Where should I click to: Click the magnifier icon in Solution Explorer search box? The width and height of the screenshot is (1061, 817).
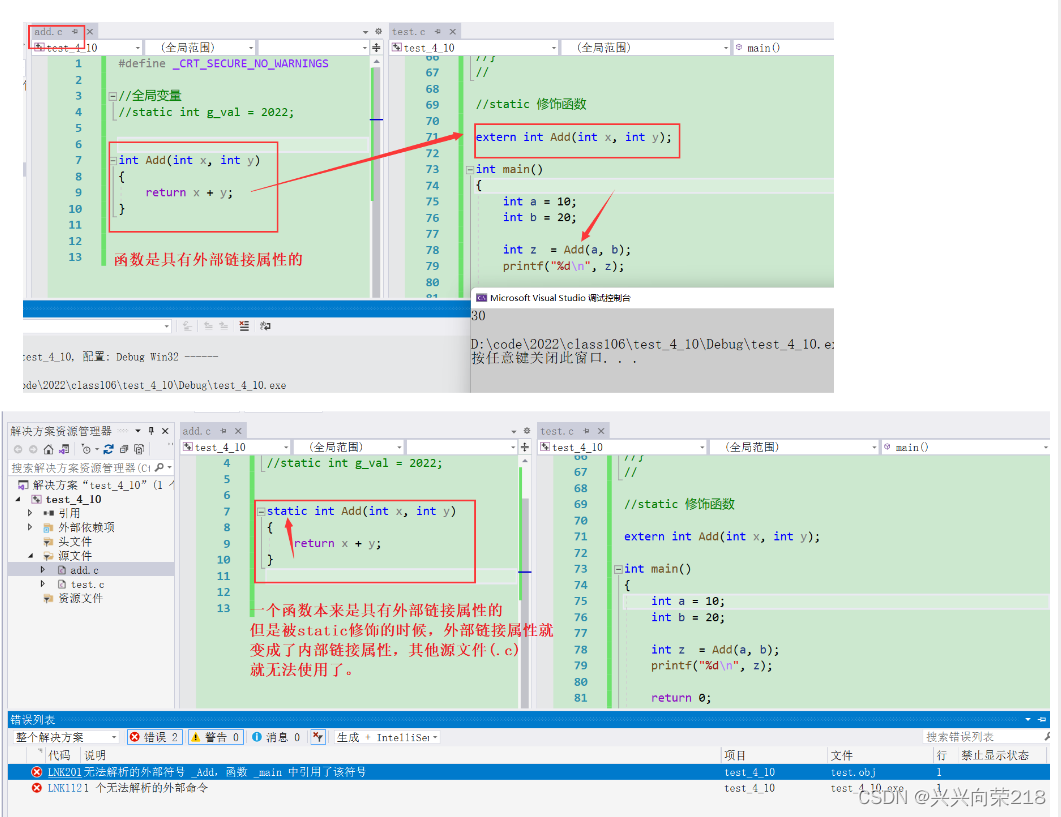[159, 465]
